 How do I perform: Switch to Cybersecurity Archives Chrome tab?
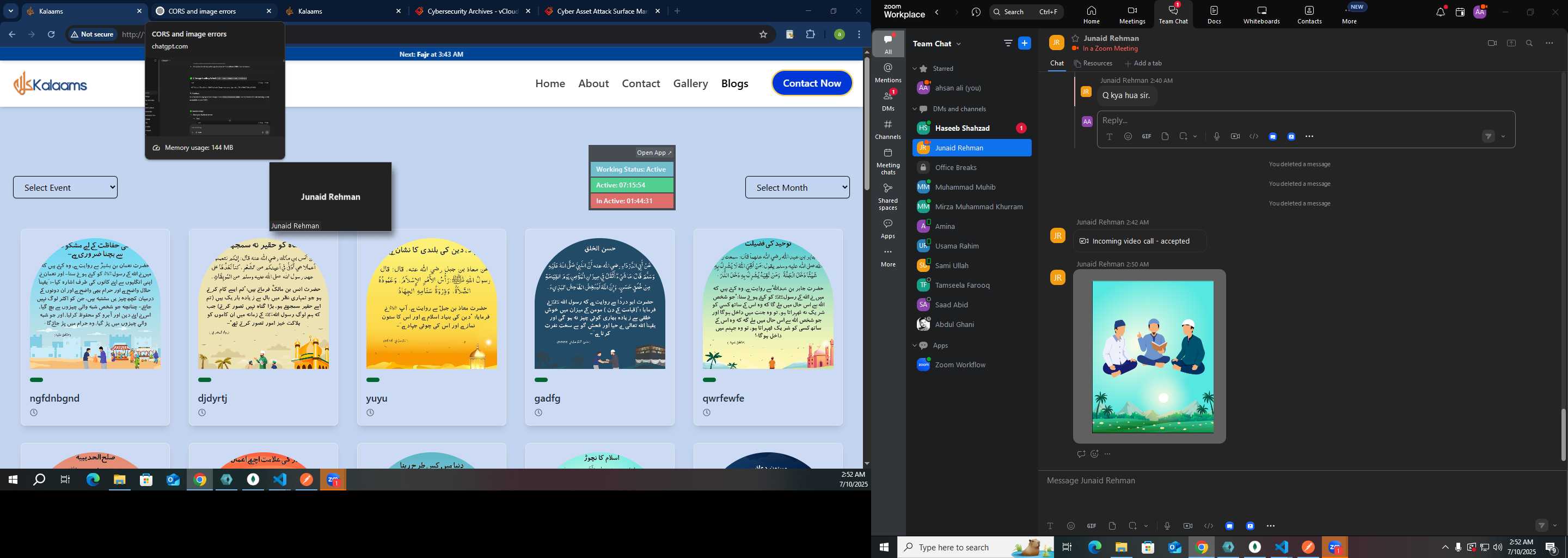pos(473,11)
